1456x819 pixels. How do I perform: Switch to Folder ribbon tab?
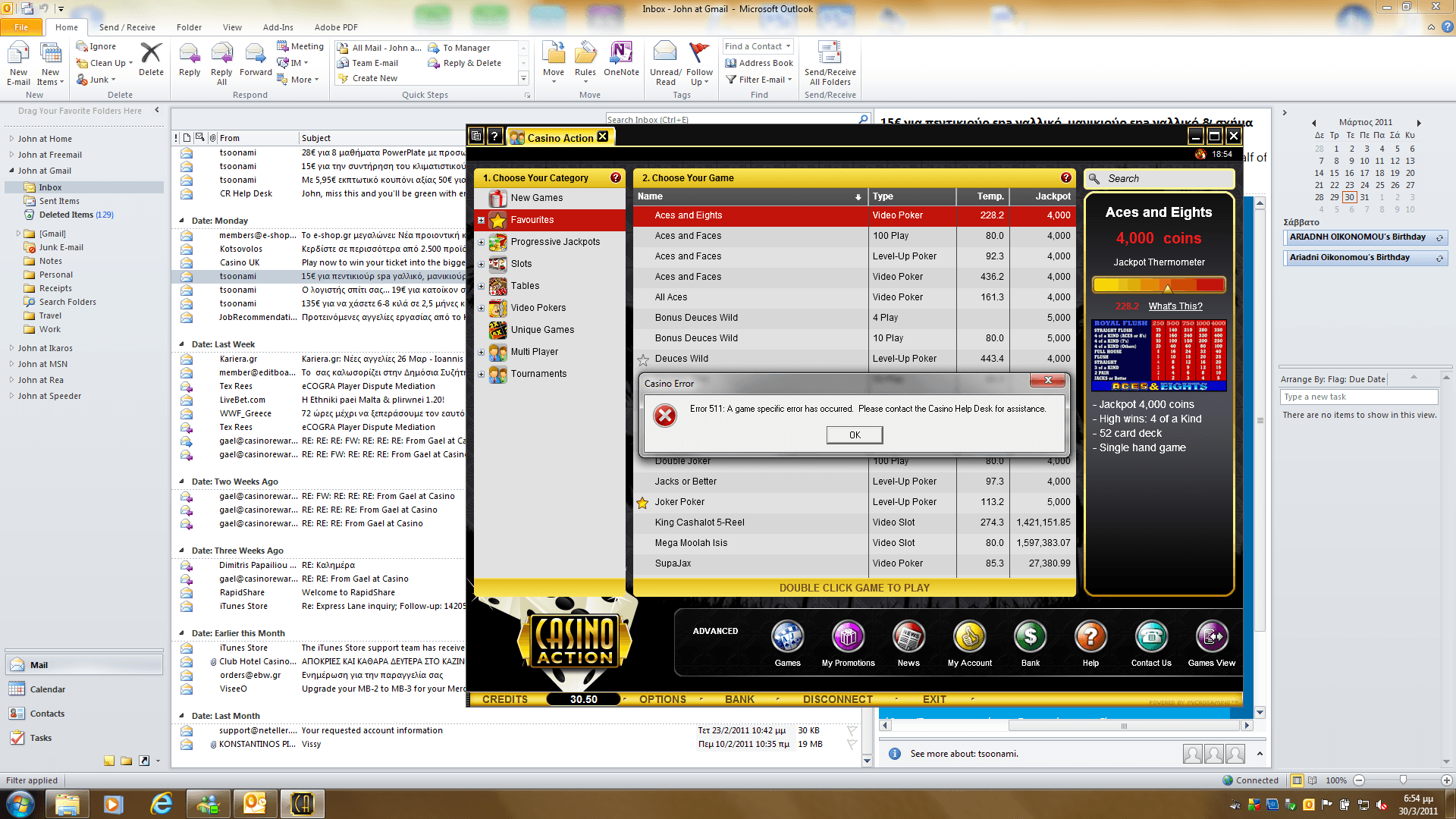tap(189, 27)
